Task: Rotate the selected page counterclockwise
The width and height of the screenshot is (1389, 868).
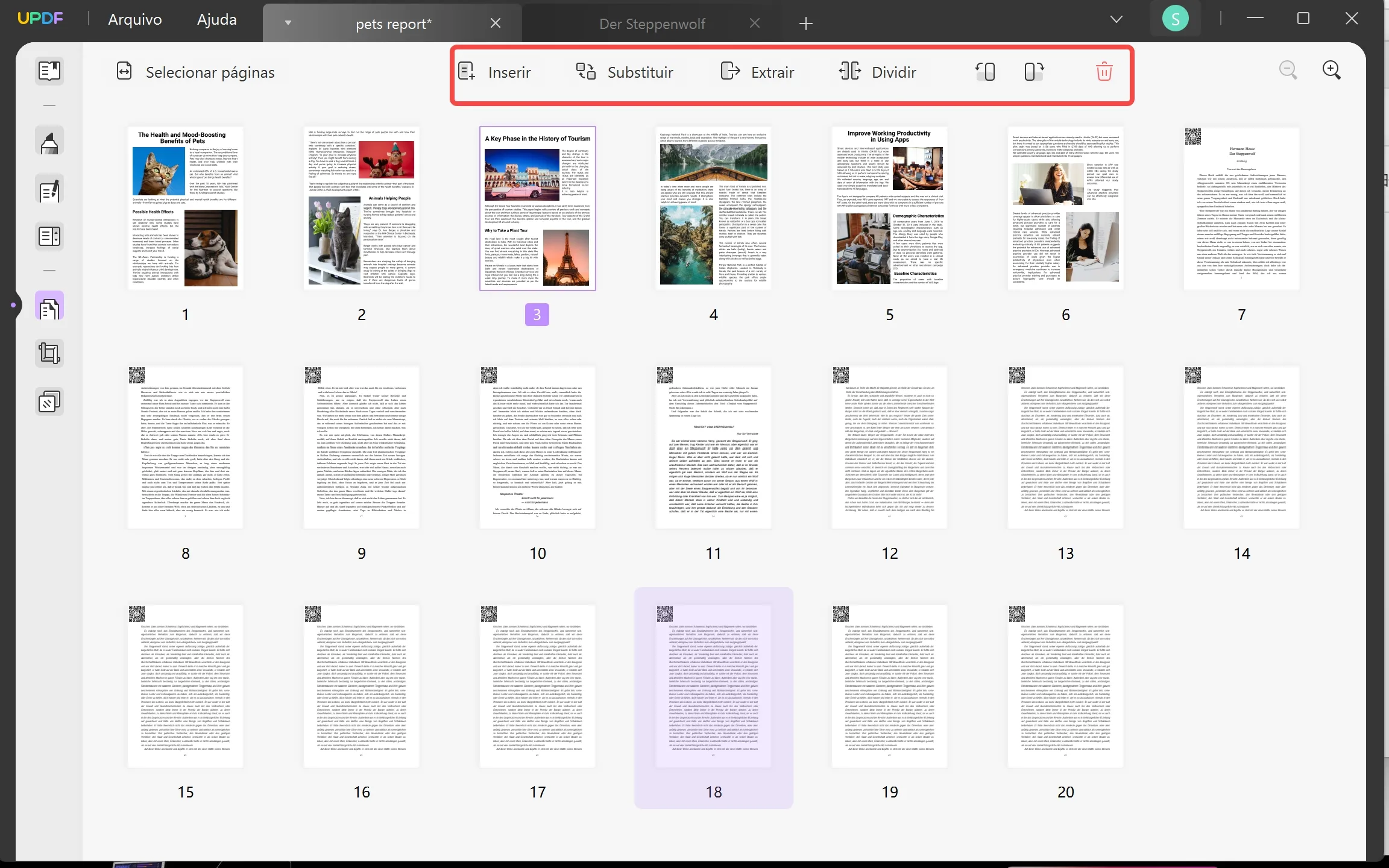Action: point(985,71)
